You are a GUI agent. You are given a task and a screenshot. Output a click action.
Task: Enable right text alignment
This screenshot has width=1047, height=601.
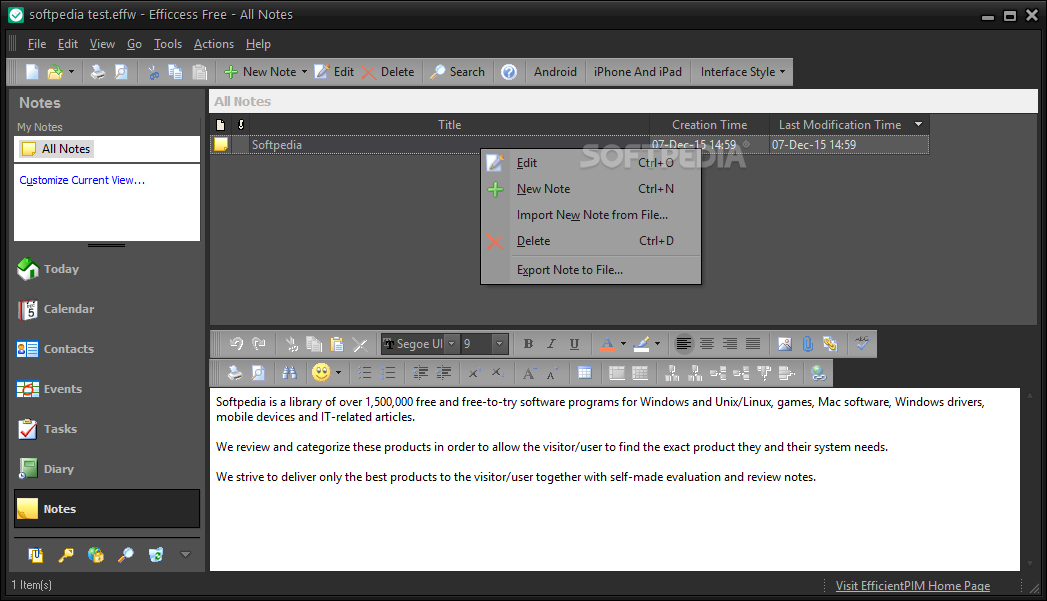point(730,344)
